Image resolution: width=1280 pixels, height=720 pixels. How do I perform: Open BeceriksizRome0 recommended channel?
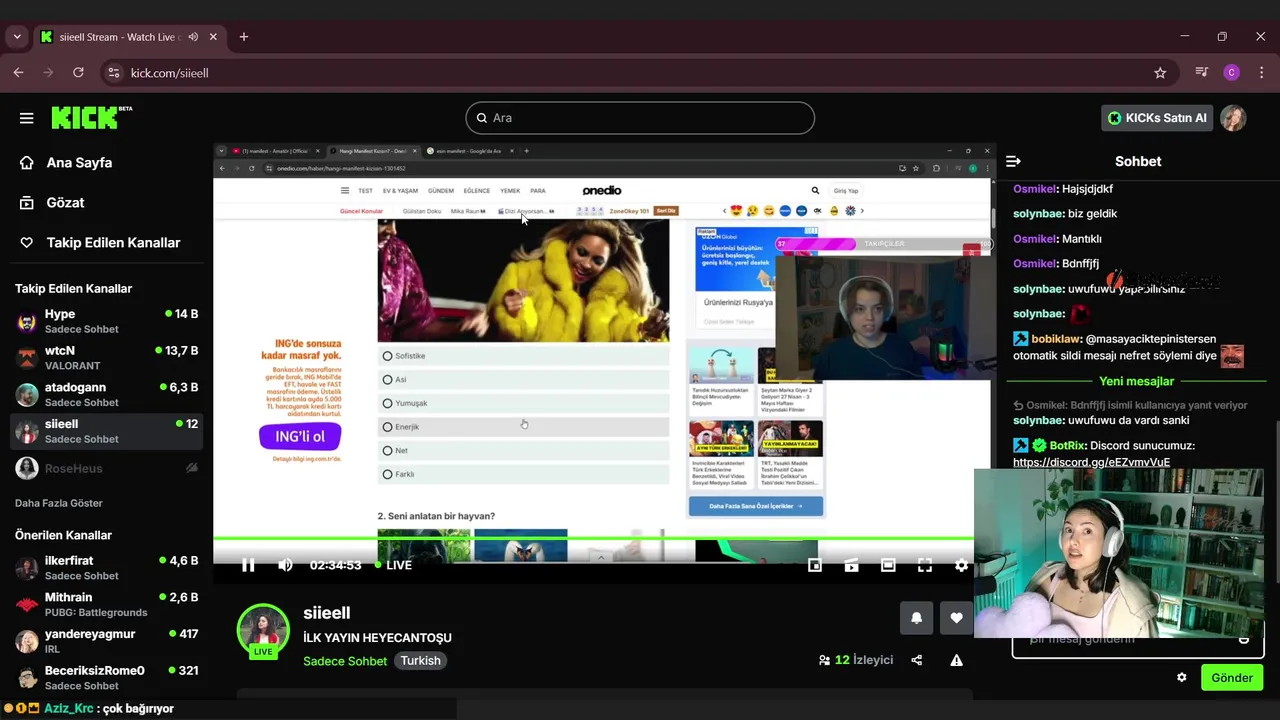pos(107,677)
